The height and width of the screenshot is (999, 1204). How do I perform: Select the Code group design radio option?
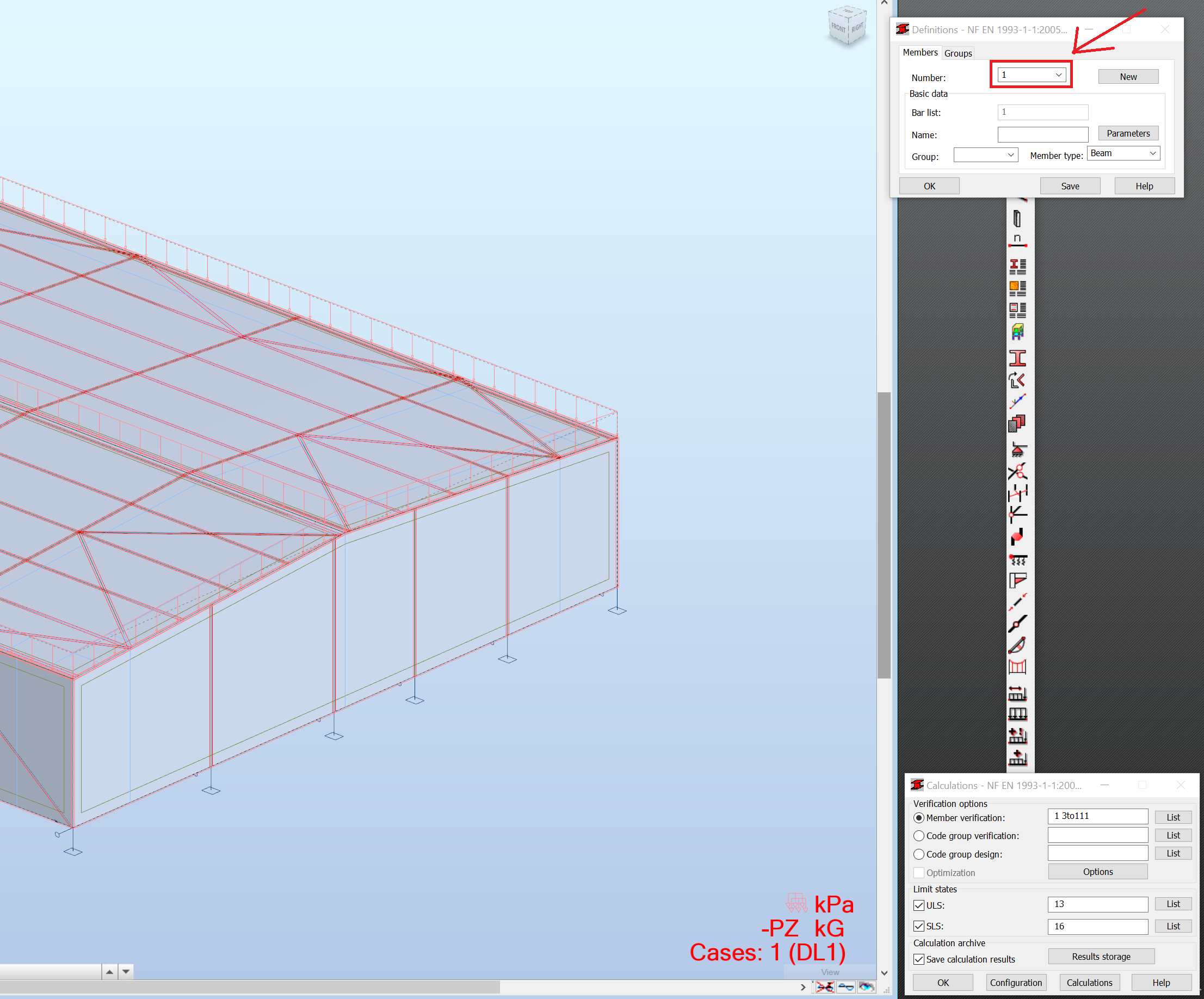919,854
